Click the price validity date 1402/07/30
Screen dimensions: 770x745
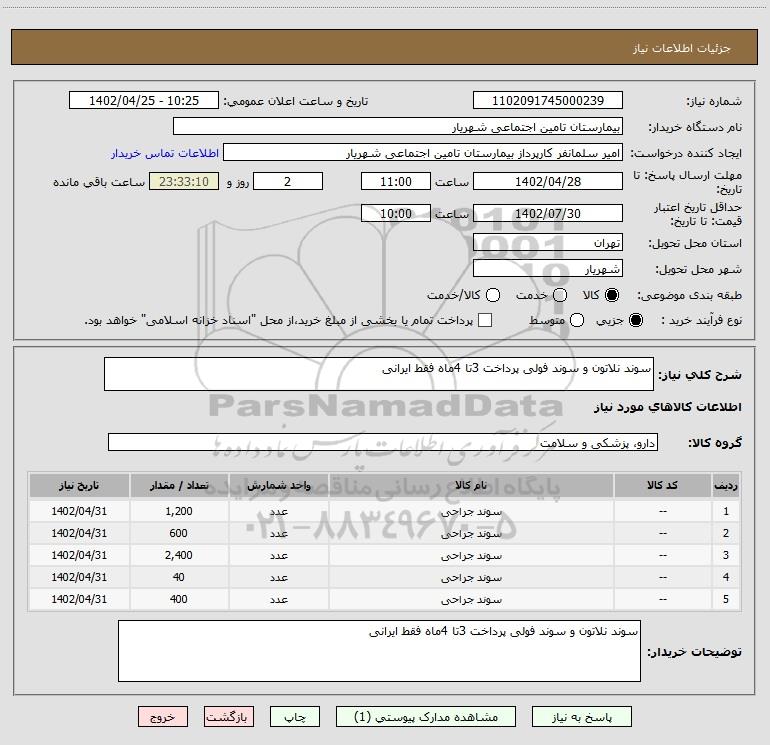tap(548, 213)
